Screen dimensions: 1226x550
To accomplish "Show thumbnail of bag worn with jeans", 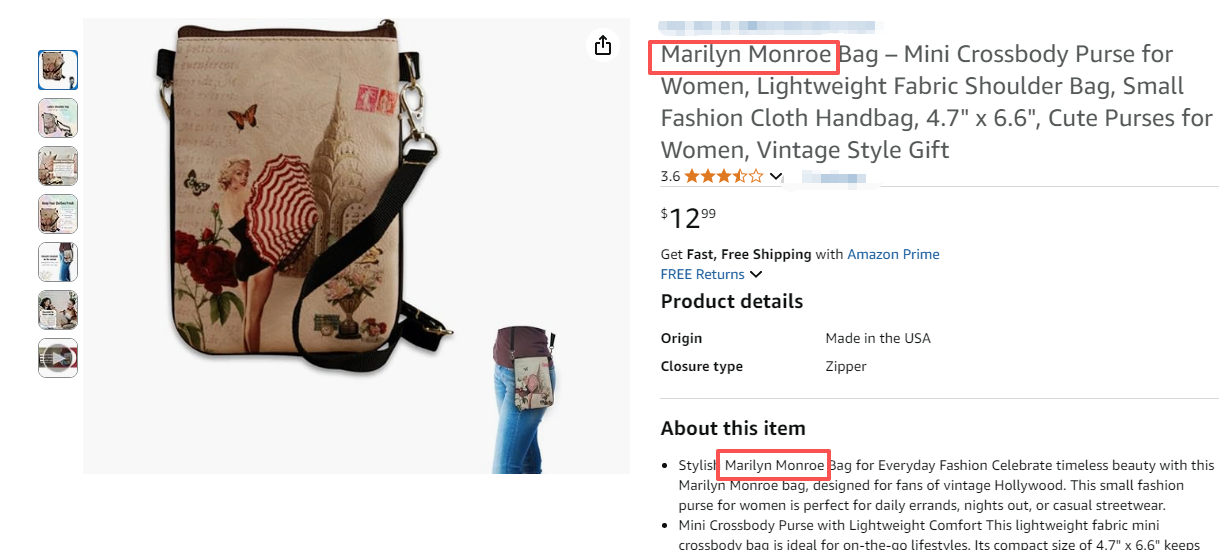I will pyautogui.click(x=58, y=262).
